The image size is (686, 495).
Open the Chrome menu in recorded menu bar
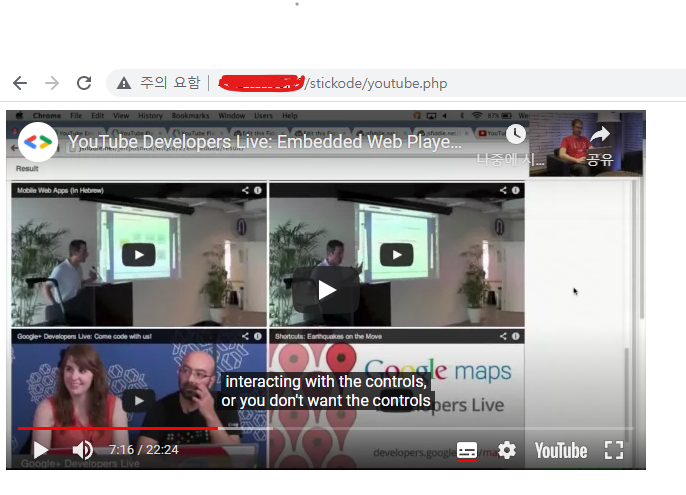click(x=47, y=116)
